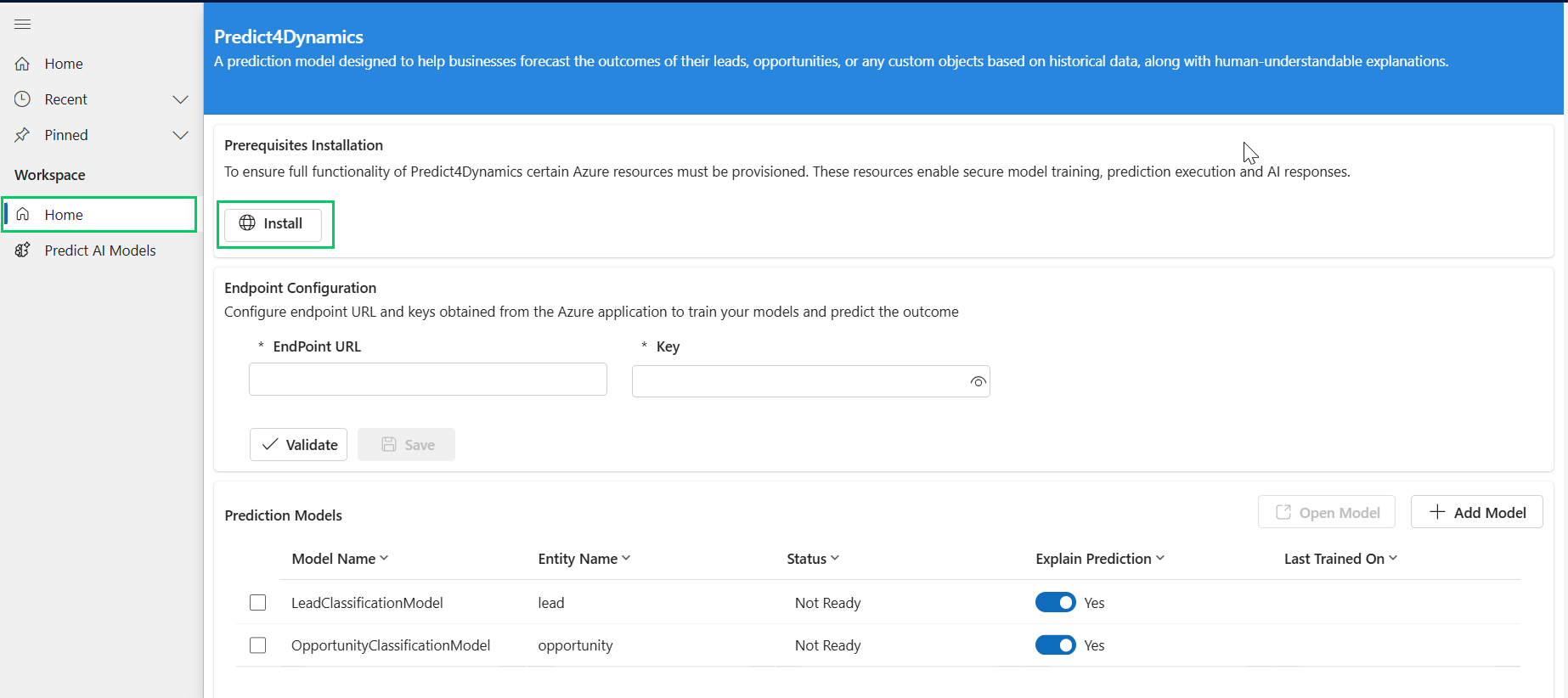Check the LeadClassificationModel checkbox
Screen dimensions: 1568x698
pyautogui.click(x=258, y=603)
